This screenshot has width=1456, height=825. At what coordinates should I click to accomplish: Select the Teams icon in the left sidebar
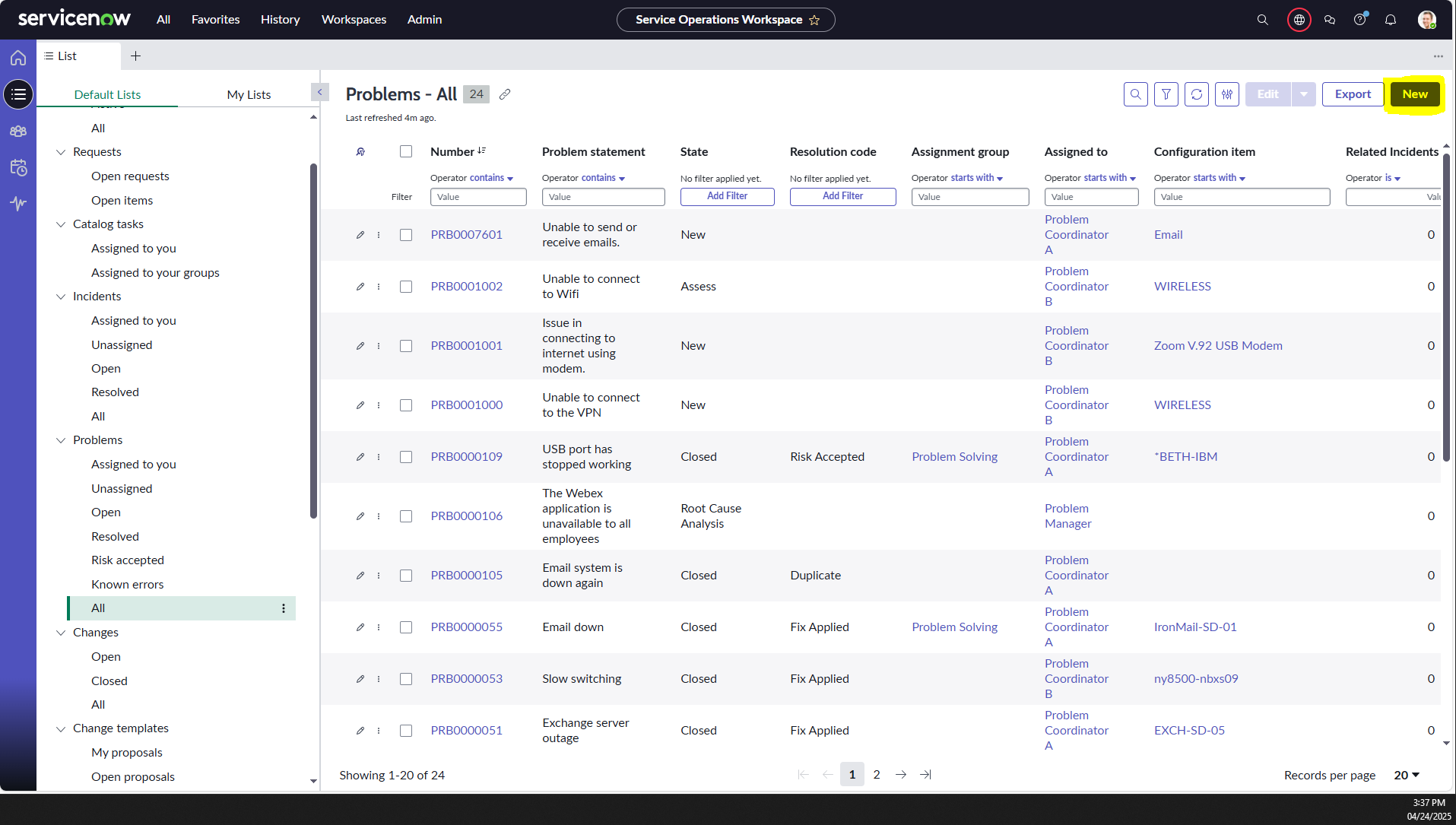[17, 131]
